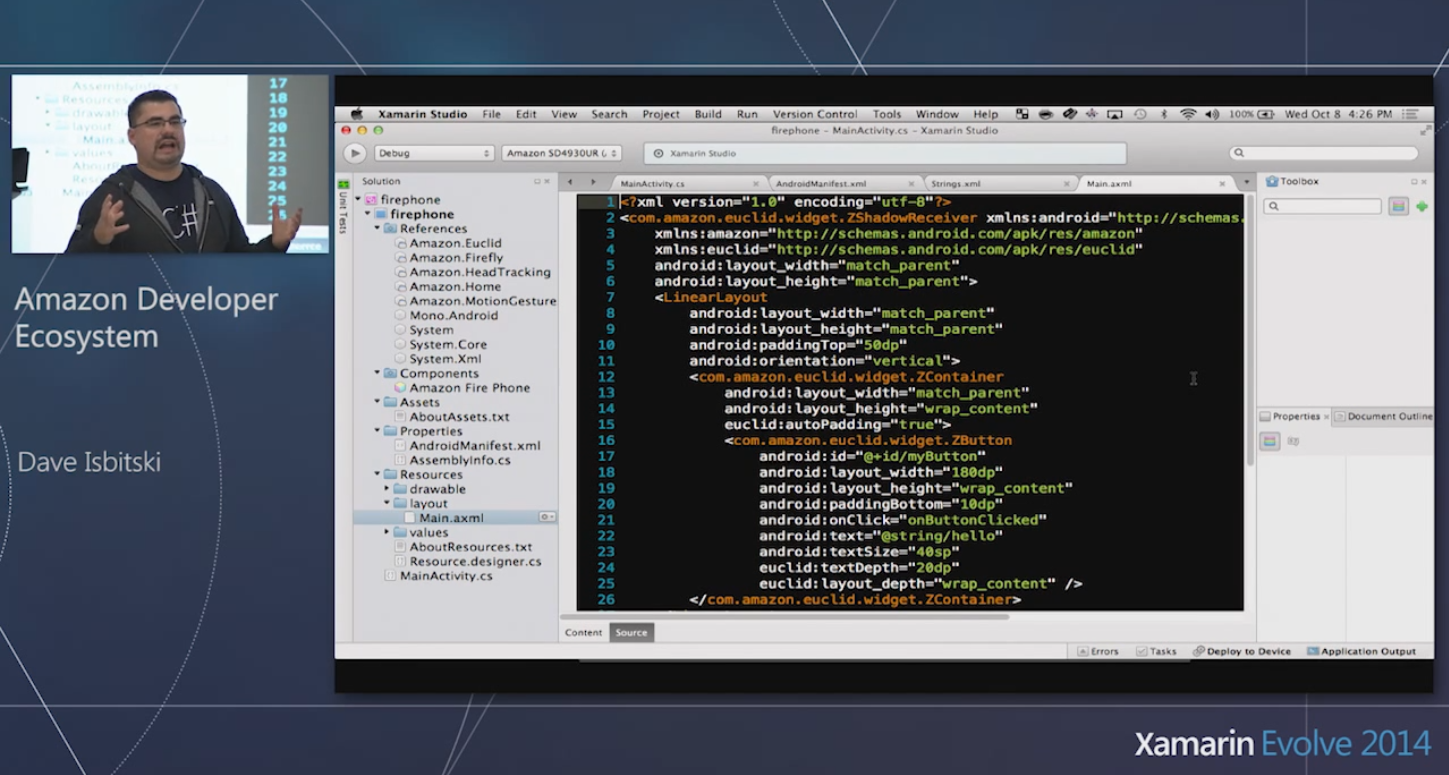This screenshot has width=1449, height=775.
Task: Click the gear options icon beside Main.axml
Action: point(546,517)
